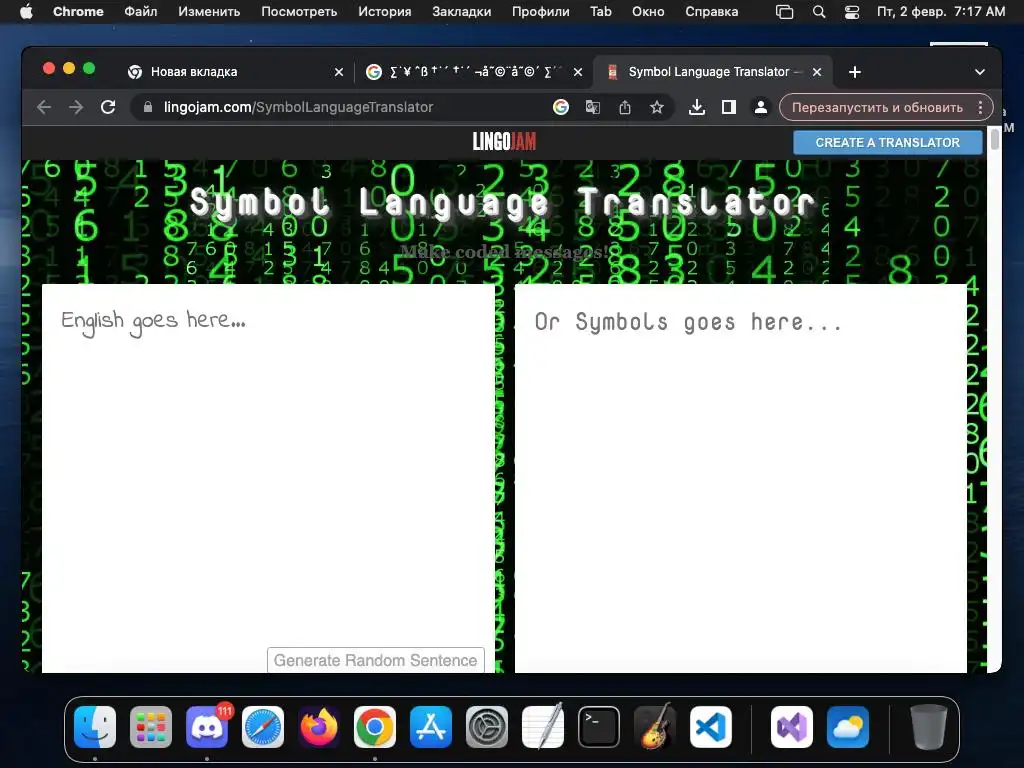Open Spotlight search icon
1024x768 pixels.
click(x=818, y=12)
